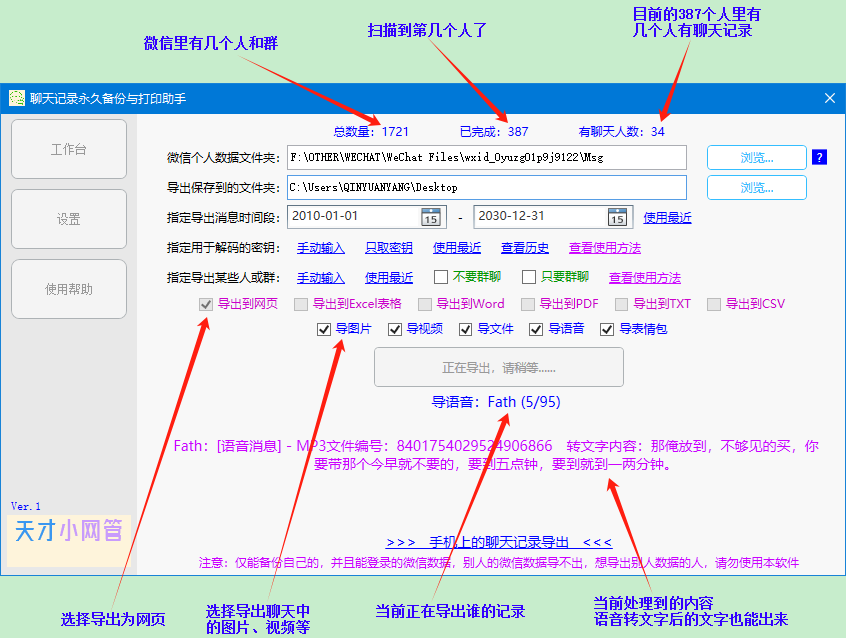
Task: Enable the 只要群聊 checkbox
Action: [529, 278]
